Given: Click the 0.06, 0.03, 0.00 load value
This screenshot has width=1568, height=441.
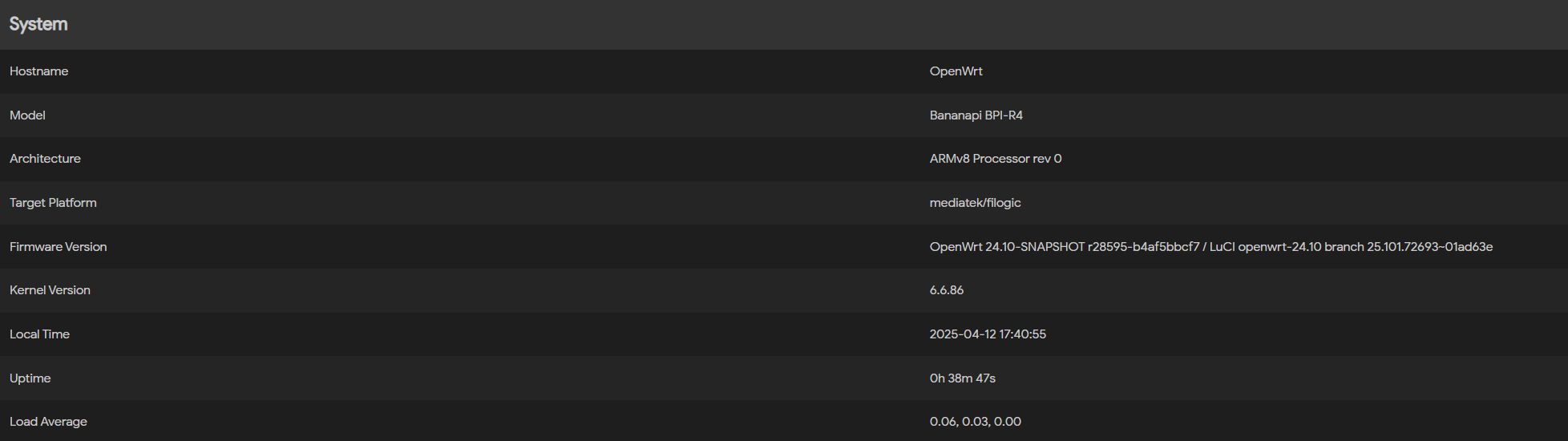Looking at the screenshot, I should pos(975,422).
